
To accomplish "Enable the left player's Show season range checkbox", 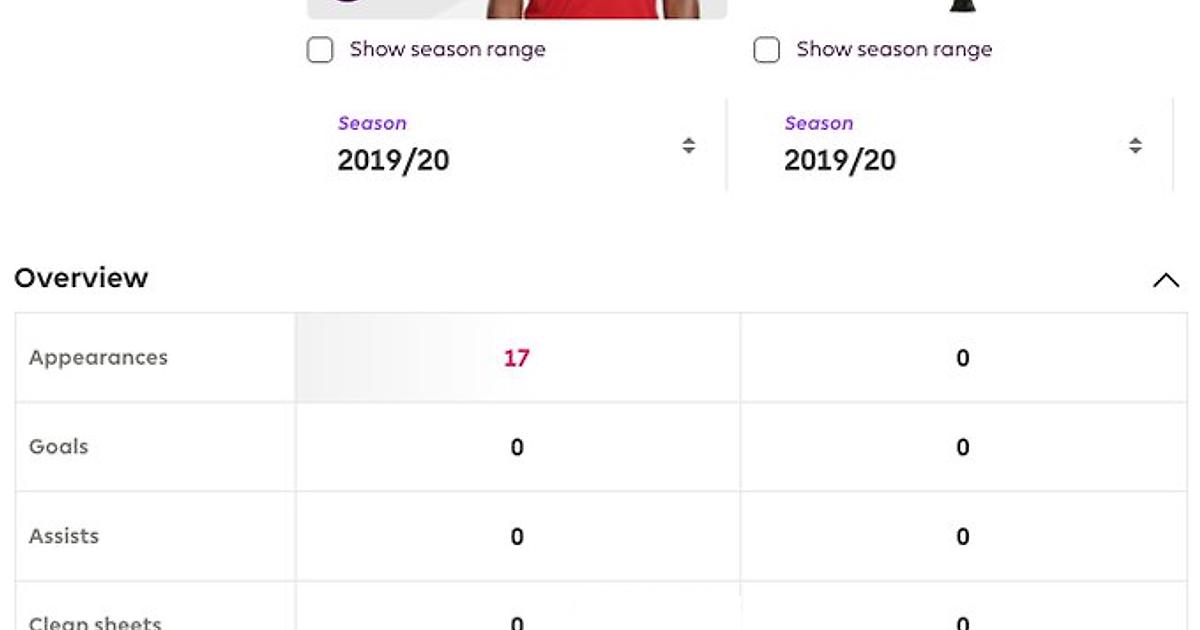I will click(x=320, y=50).
